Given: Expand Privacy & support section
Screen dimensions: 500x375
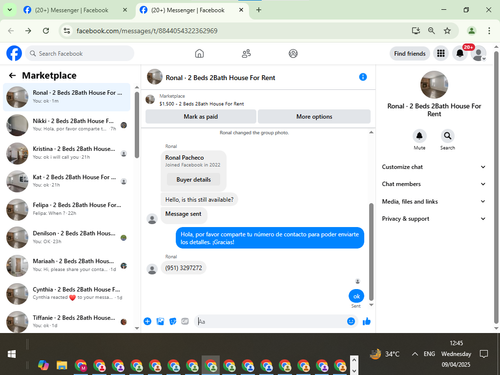Looking at the screenshot, I should pos(434,219).
